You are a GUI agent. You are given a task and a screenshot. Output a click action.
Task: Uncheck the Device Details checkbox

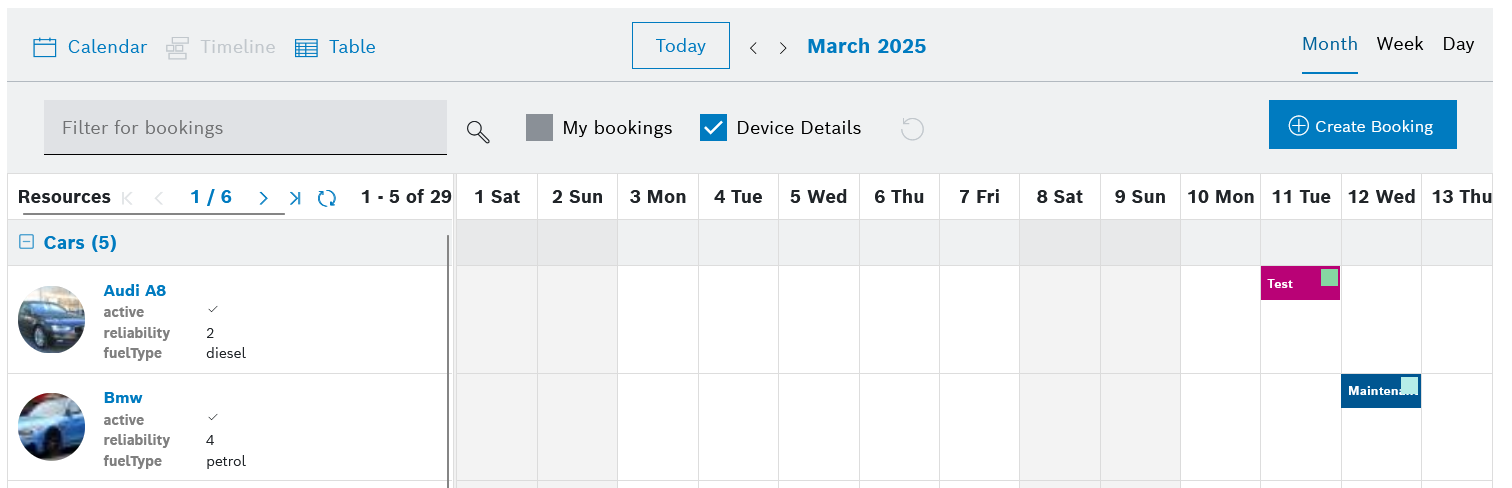713,128
